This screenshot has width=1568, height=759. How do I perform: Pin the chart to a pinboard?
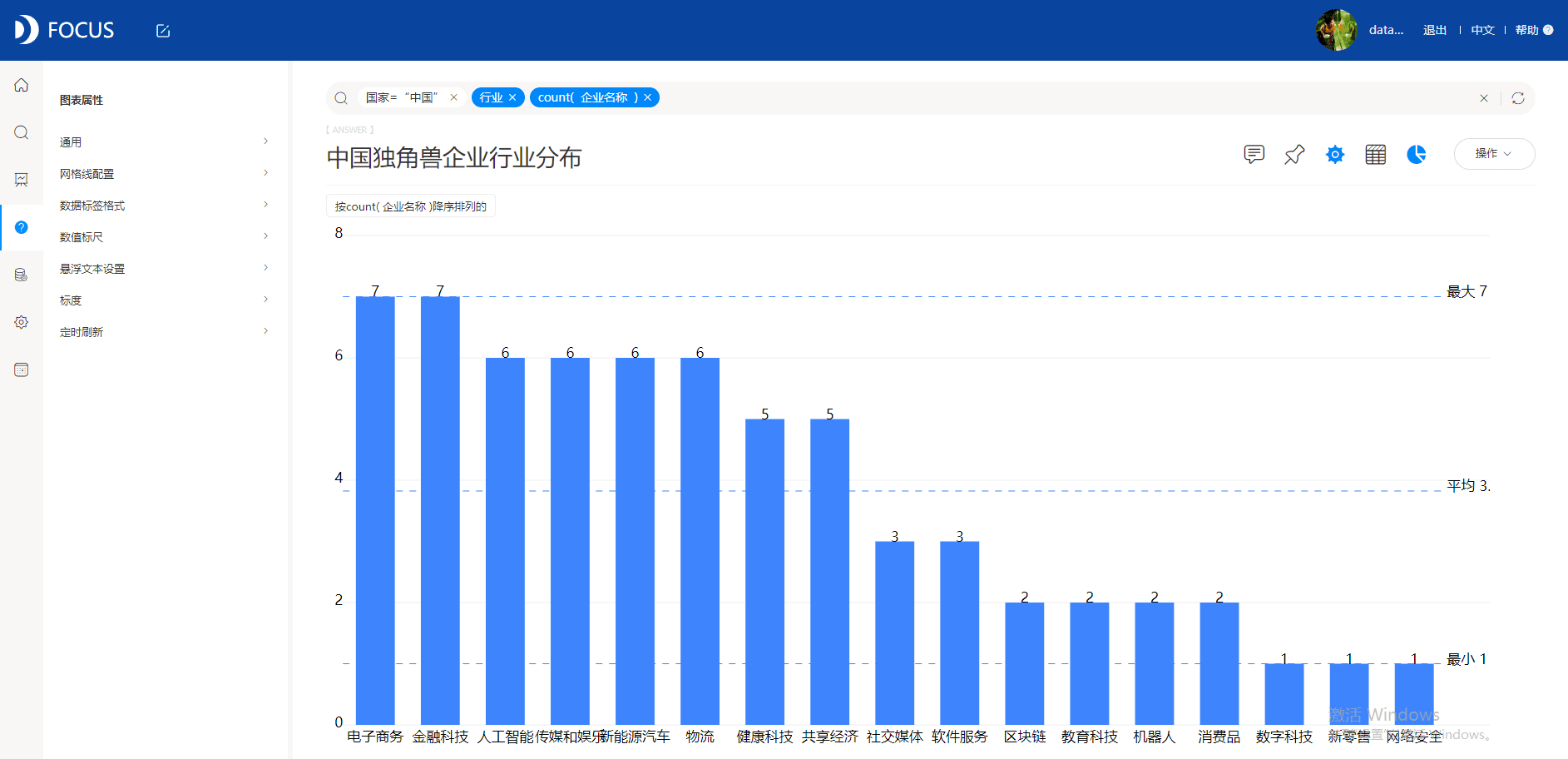[x=1294, y=154]
